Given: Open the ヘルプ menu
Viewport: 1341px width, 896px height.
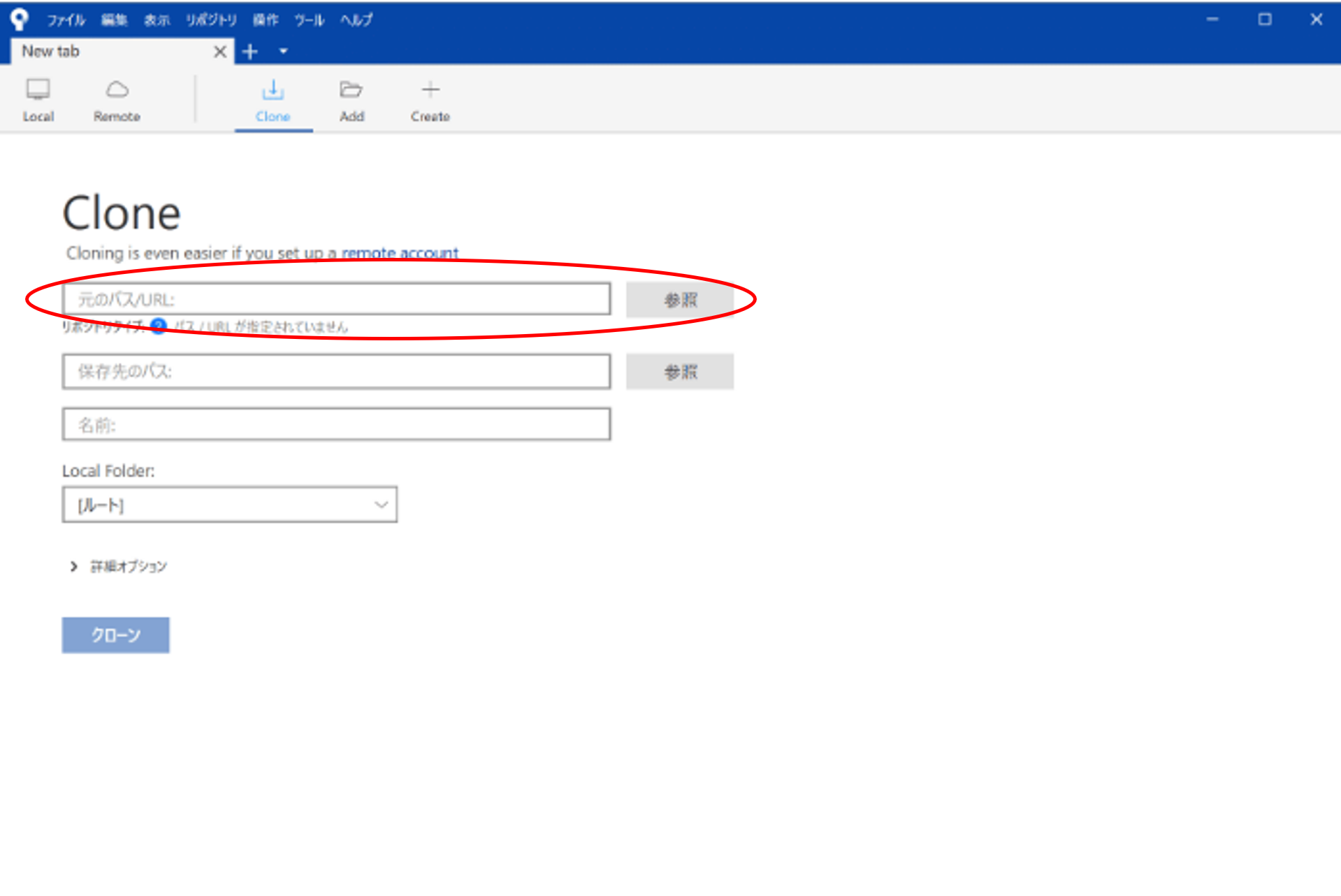Looking at the screenshot, I should (356, 20).
